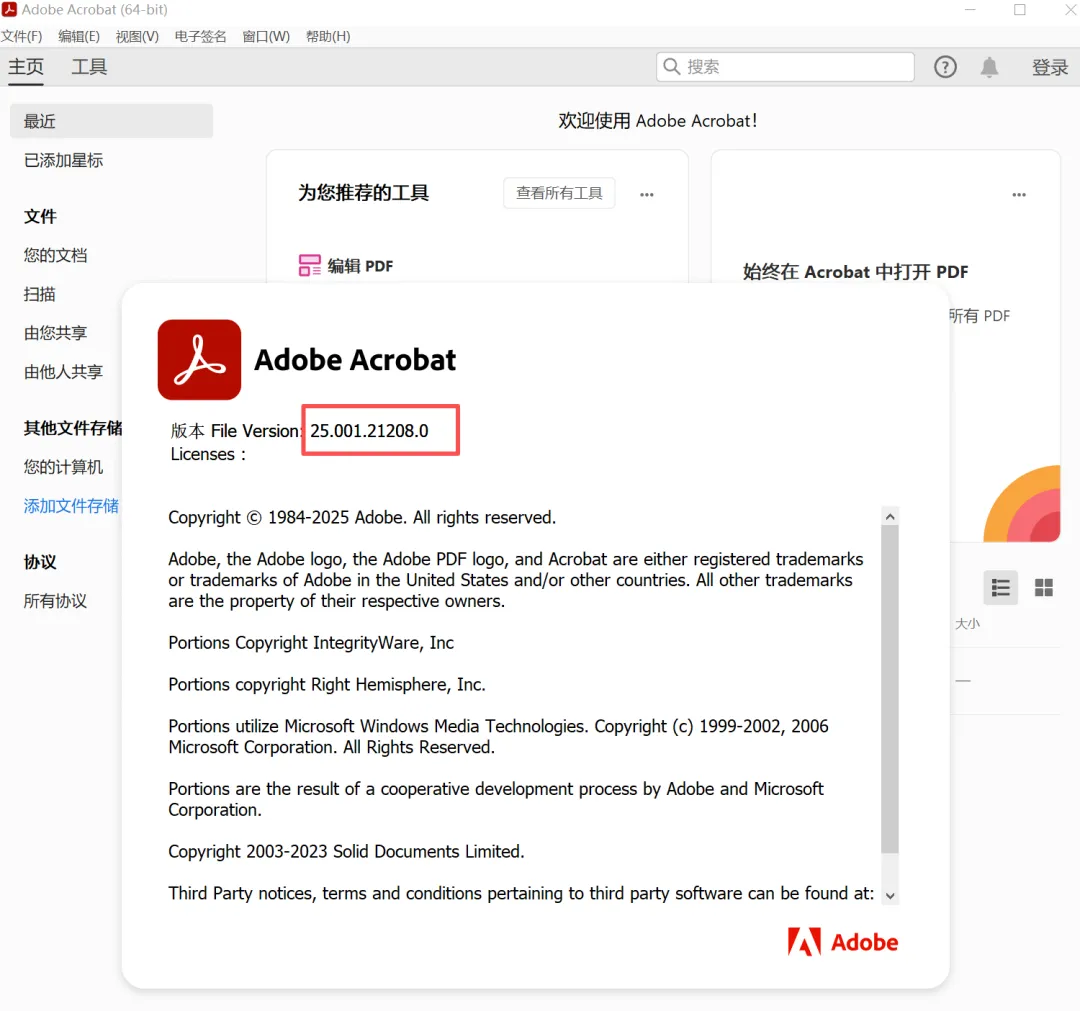Viewport: 1080px width, 1011px height.
Task: Open 由他人共享 in the sidebar
Action: coord(63,373)
